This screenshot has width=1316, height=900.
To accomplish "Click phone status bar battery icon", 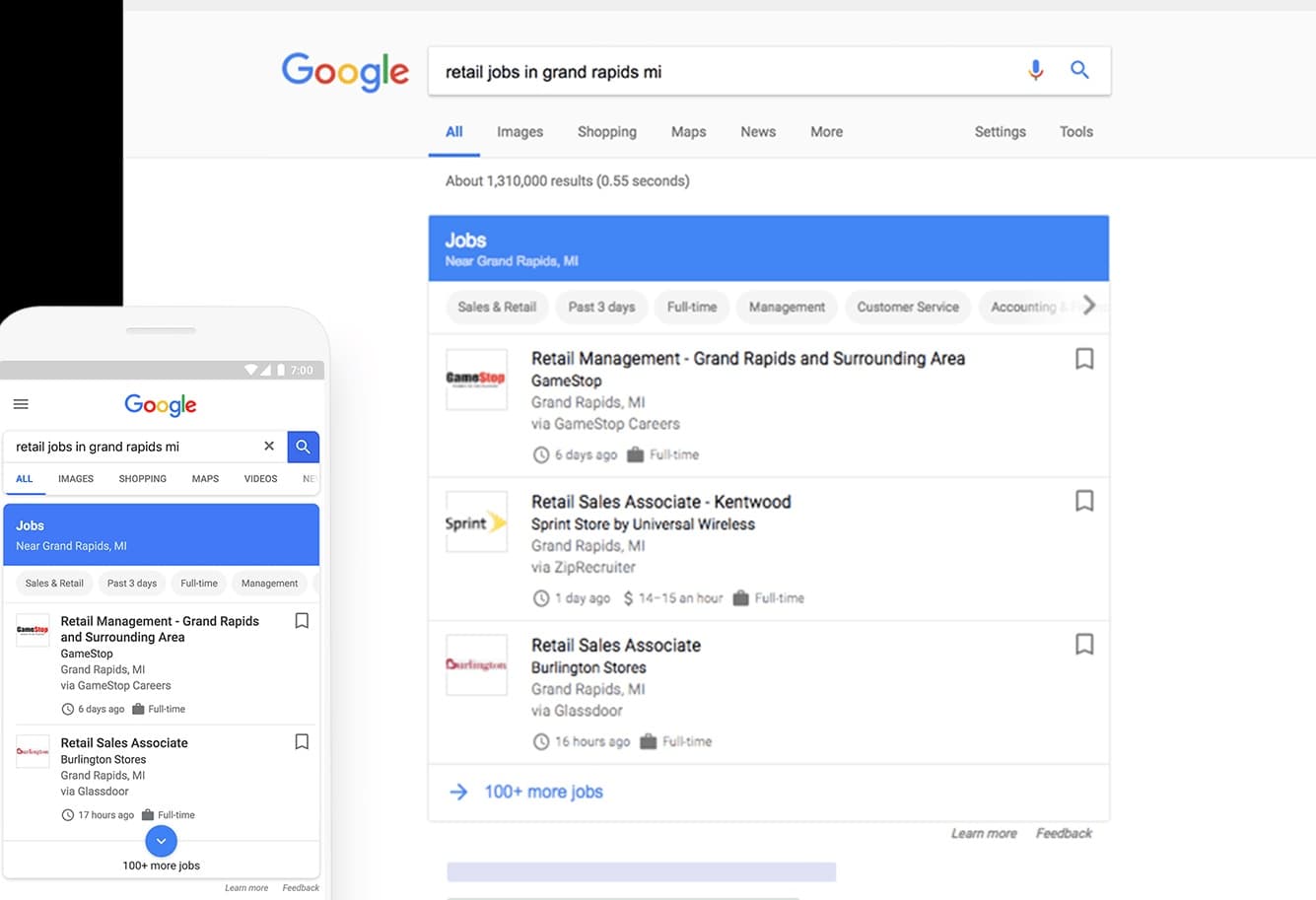I will point(281,370).
